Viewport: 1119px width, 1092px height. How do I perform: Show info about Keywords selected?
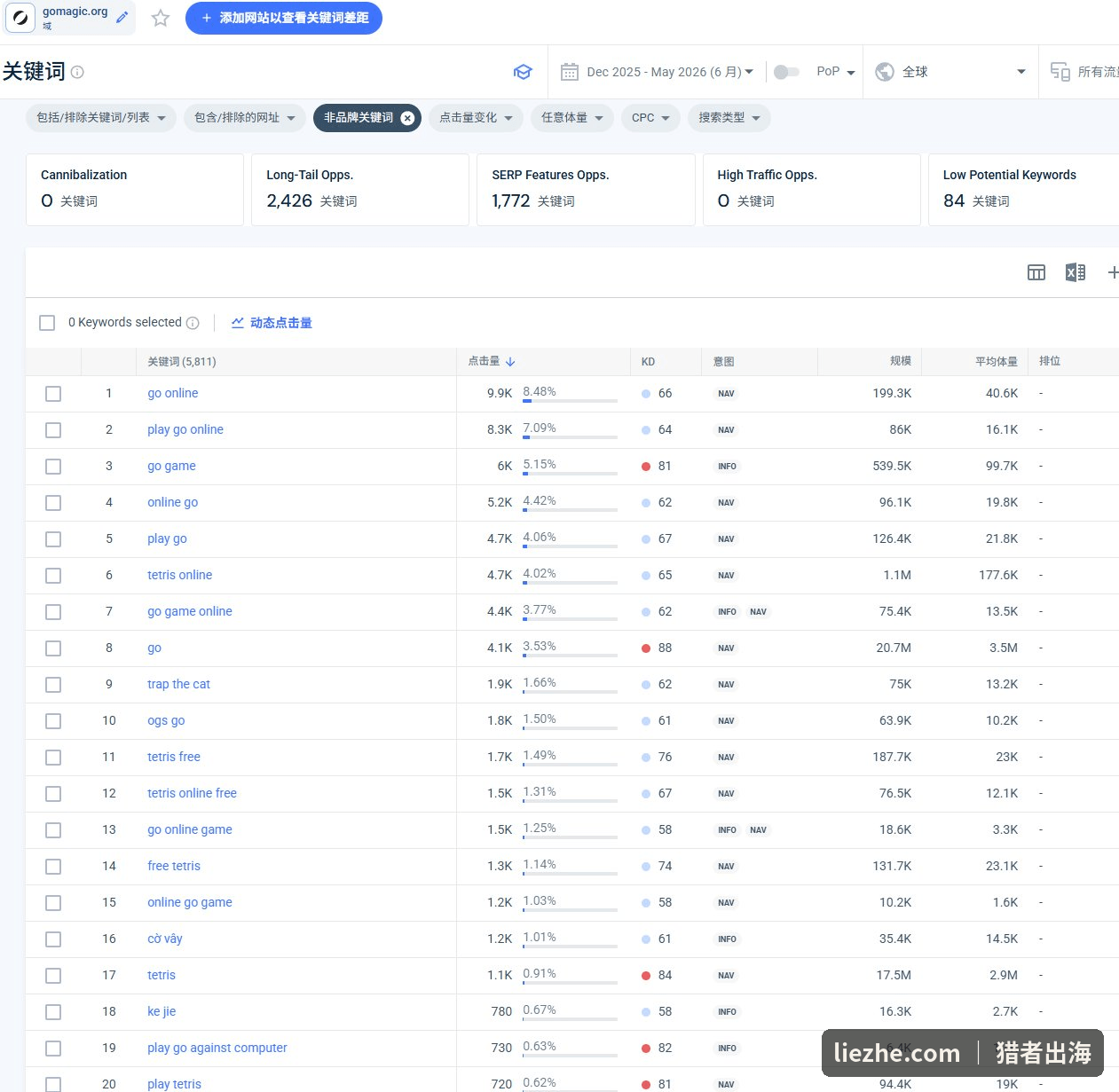point(193,323)
